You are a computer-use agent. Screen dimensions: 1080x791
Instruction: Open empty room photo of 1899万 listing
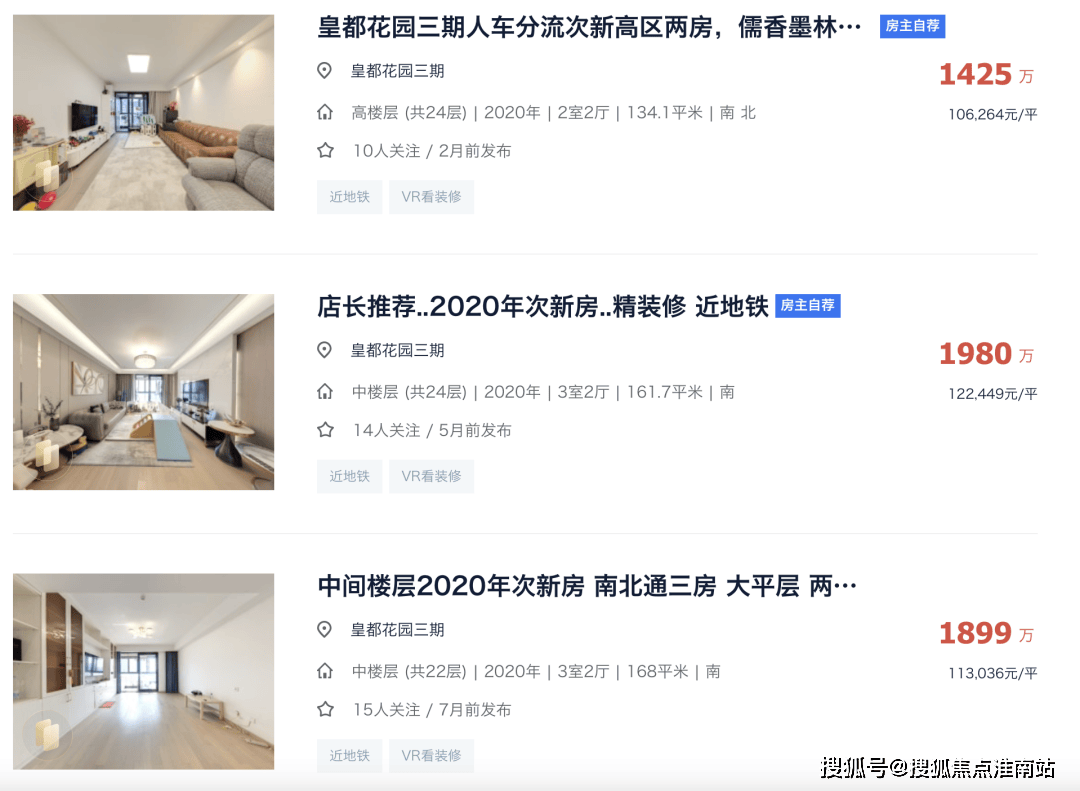point(143,672)
